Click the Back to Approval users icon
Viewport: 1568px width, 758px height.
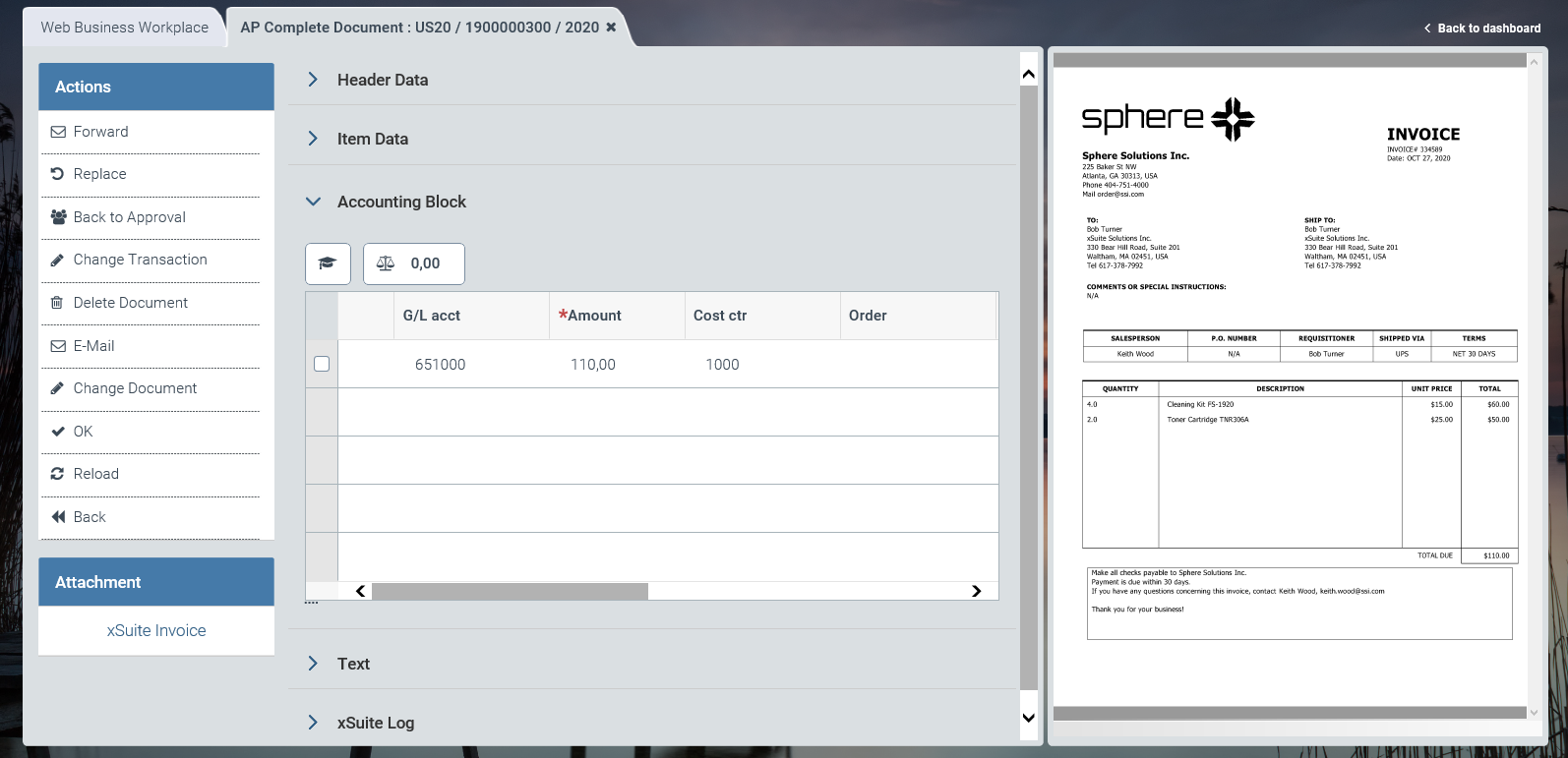pyautogui.click(x=58, y=217)
